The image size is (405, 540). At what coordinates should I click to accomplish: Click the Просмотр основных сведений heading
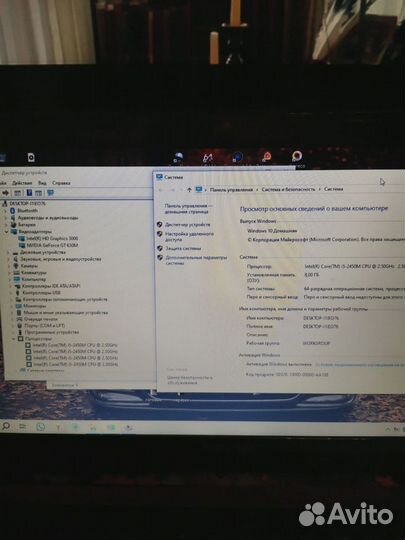[x=314, y=208]
